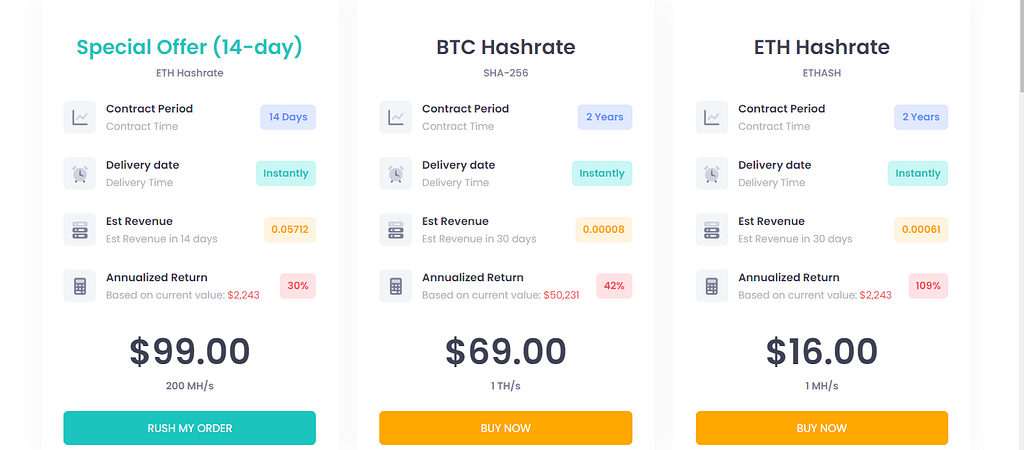
Task: Click the RUSH MY ORDER button
Action: 189,428
